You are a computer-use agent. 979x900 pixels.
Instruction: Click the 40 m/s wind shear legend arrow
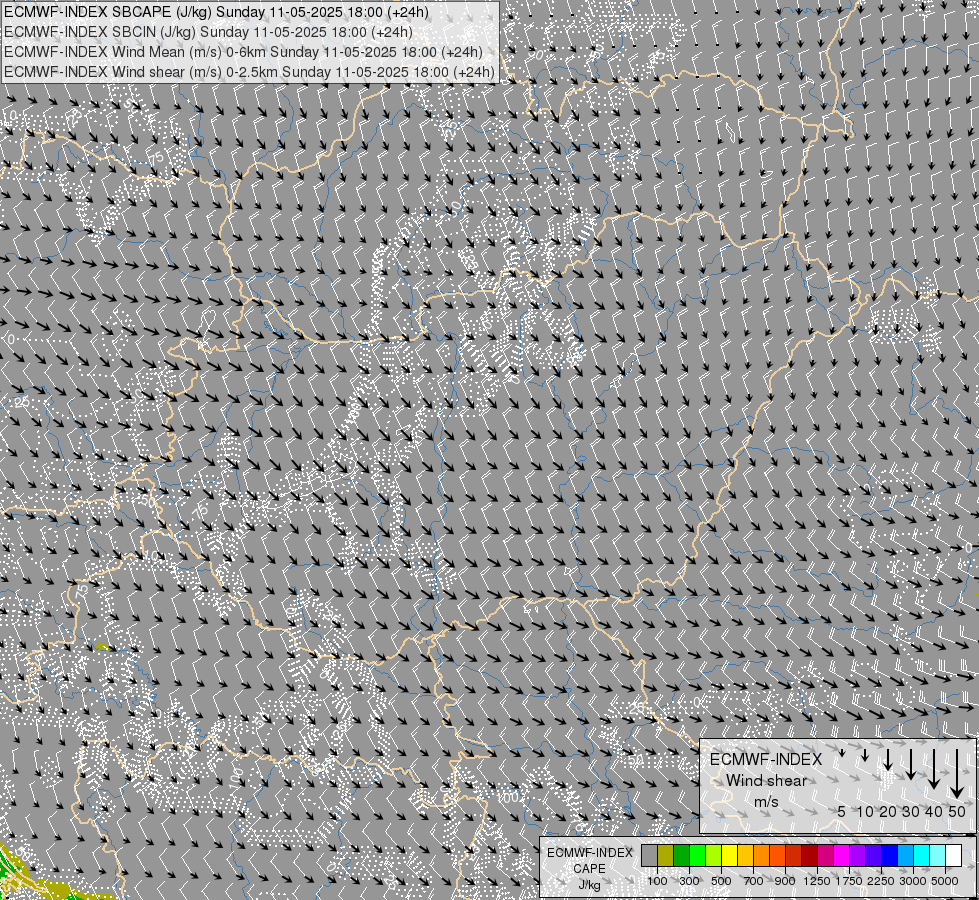(934, 769)
